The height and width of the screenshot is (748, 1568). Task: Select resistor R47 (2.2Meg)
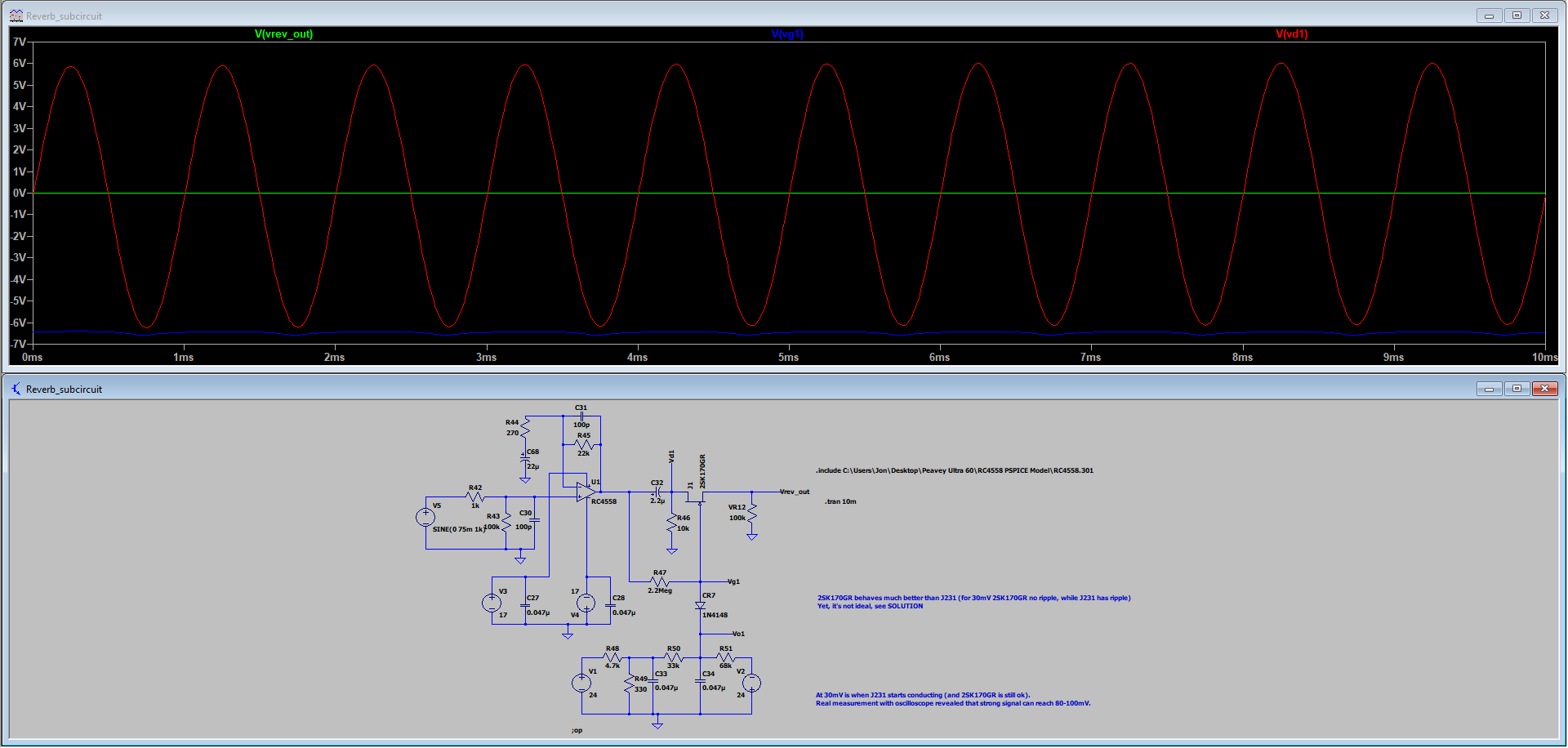click(660, 581)
